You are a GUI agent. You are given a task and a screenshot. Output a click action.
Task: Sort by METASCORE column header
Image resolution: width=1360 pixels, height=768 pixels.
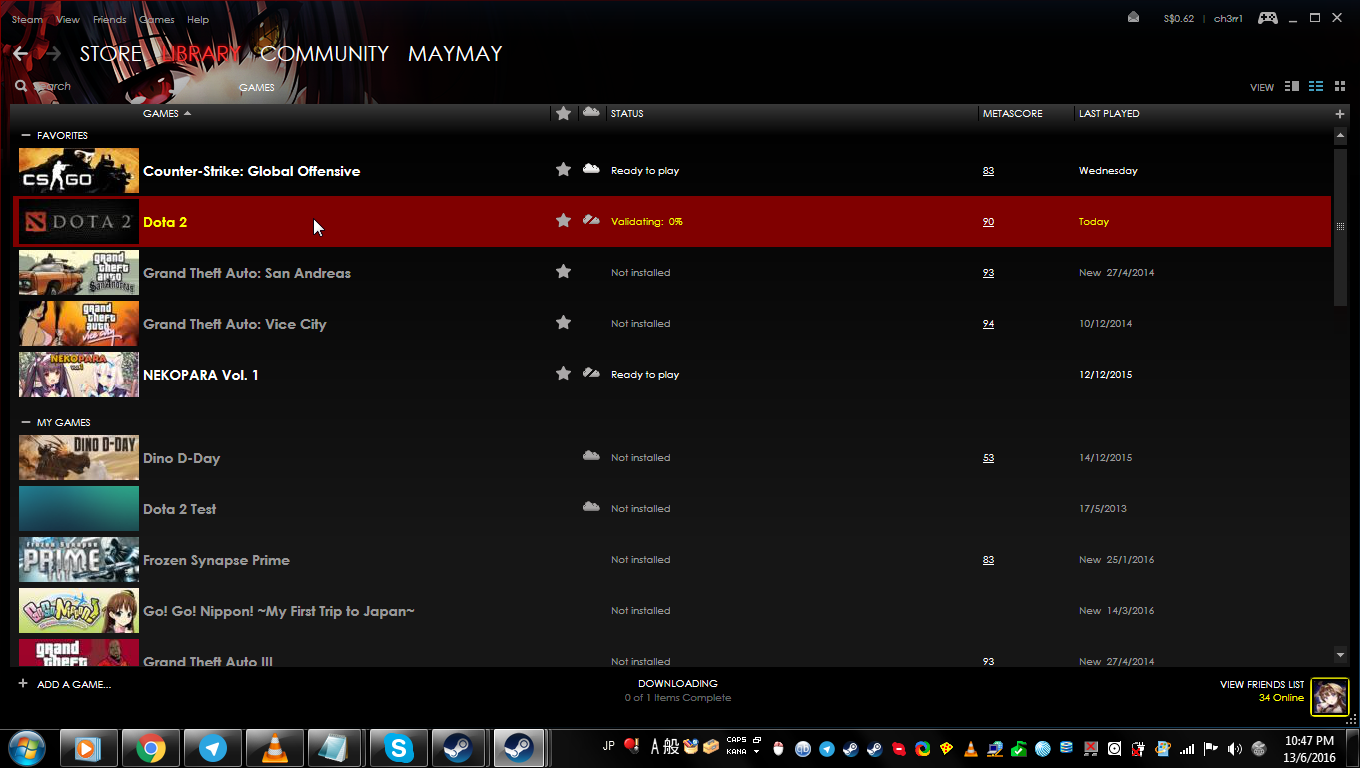tap(1013, 114)
